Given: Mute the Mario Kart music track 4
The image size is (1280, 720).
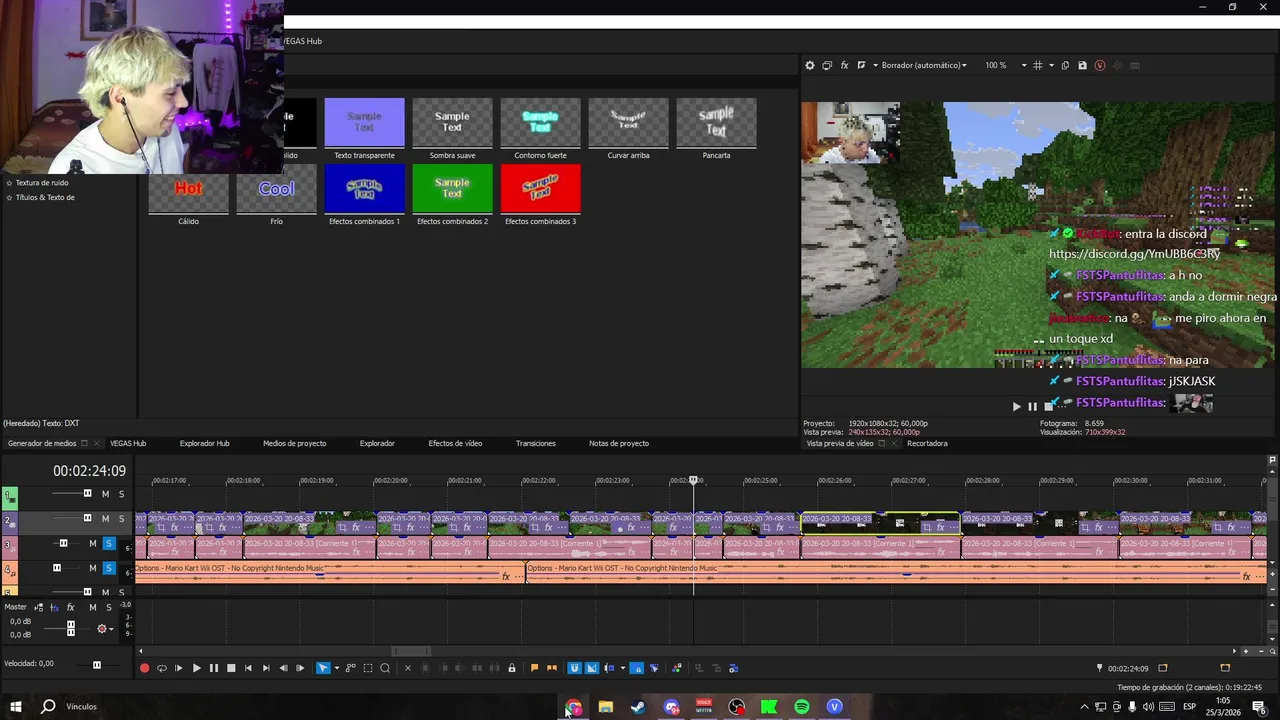Looking at the screenshot, I should point(93,569).
